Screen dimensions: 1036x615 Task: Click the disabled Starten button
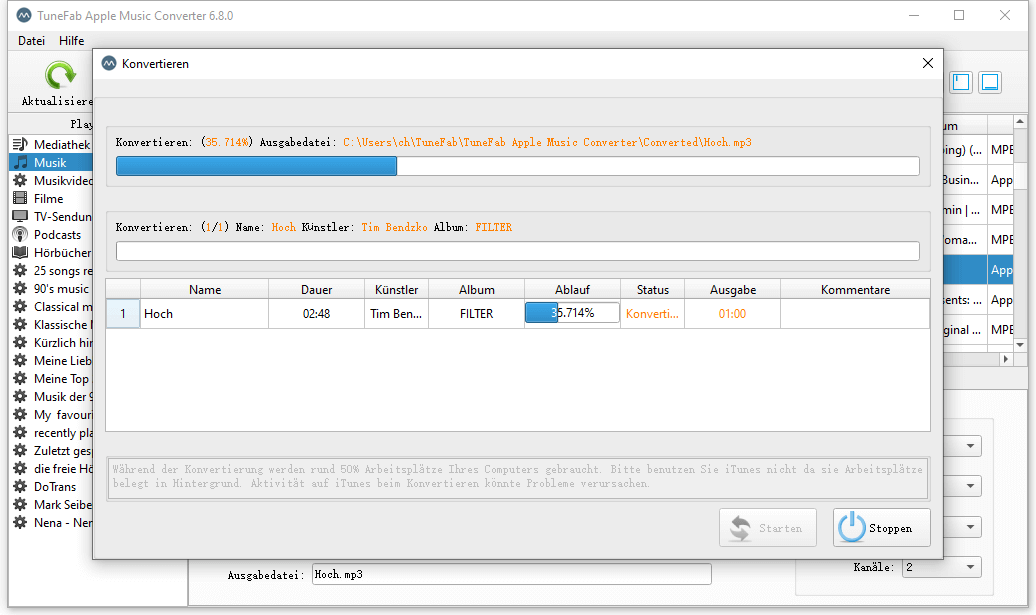768,527
